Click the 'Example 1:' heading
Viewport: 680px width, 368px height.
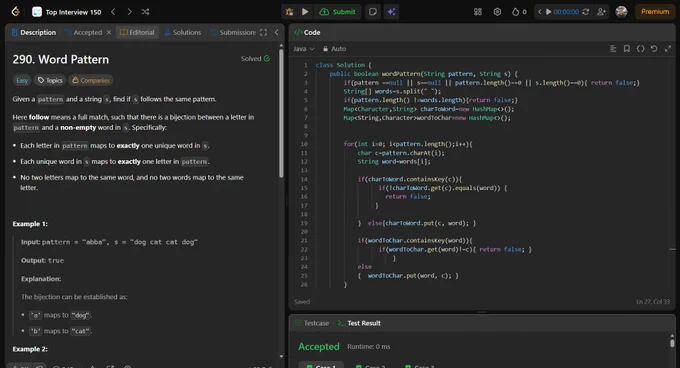(30, 224)
